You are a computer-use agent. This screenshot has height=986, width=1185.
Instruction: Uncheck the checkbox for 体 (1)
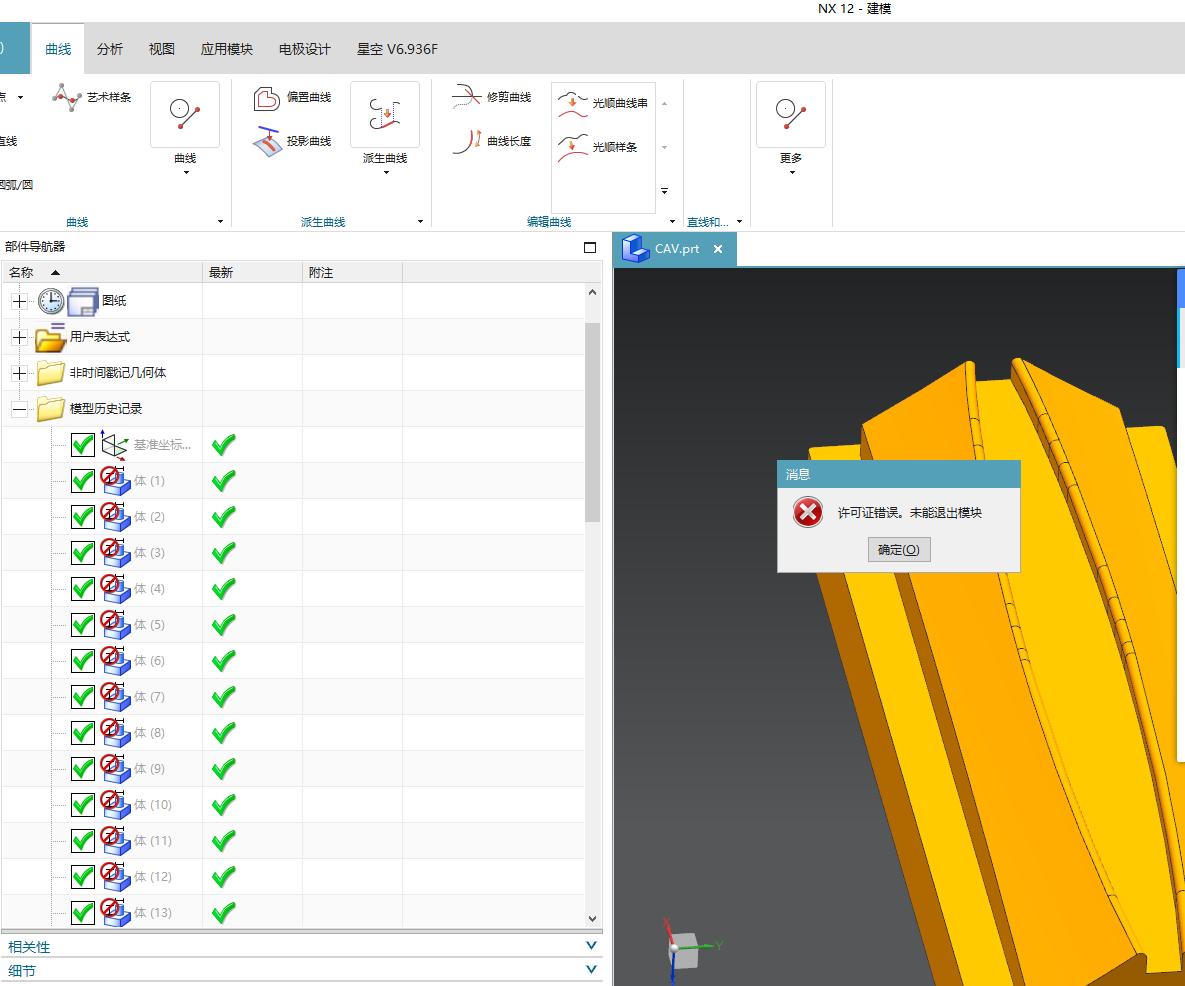coord(83,481)
